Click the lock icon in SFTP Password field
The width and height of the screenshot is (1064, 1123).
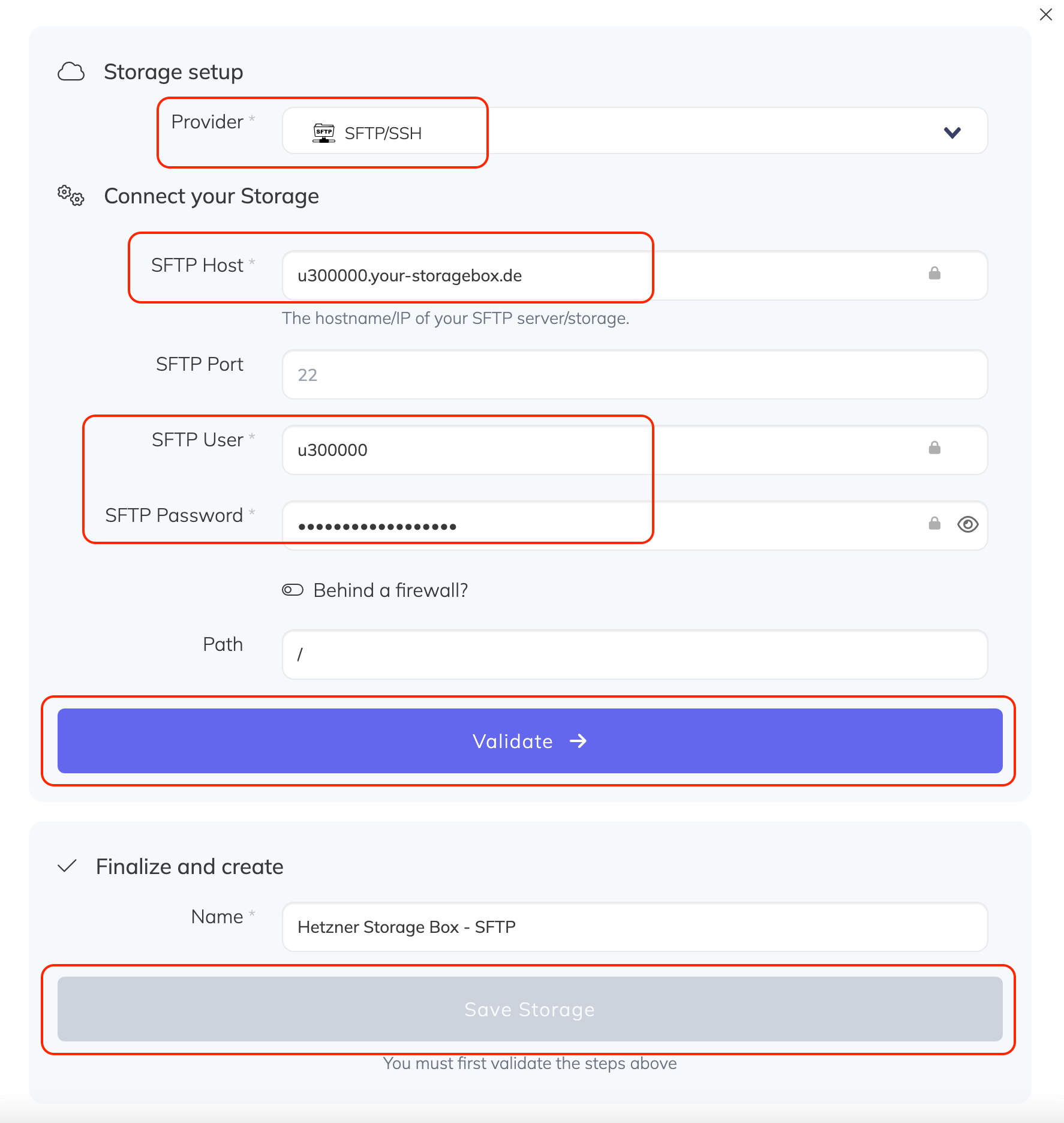pos(934,524)
